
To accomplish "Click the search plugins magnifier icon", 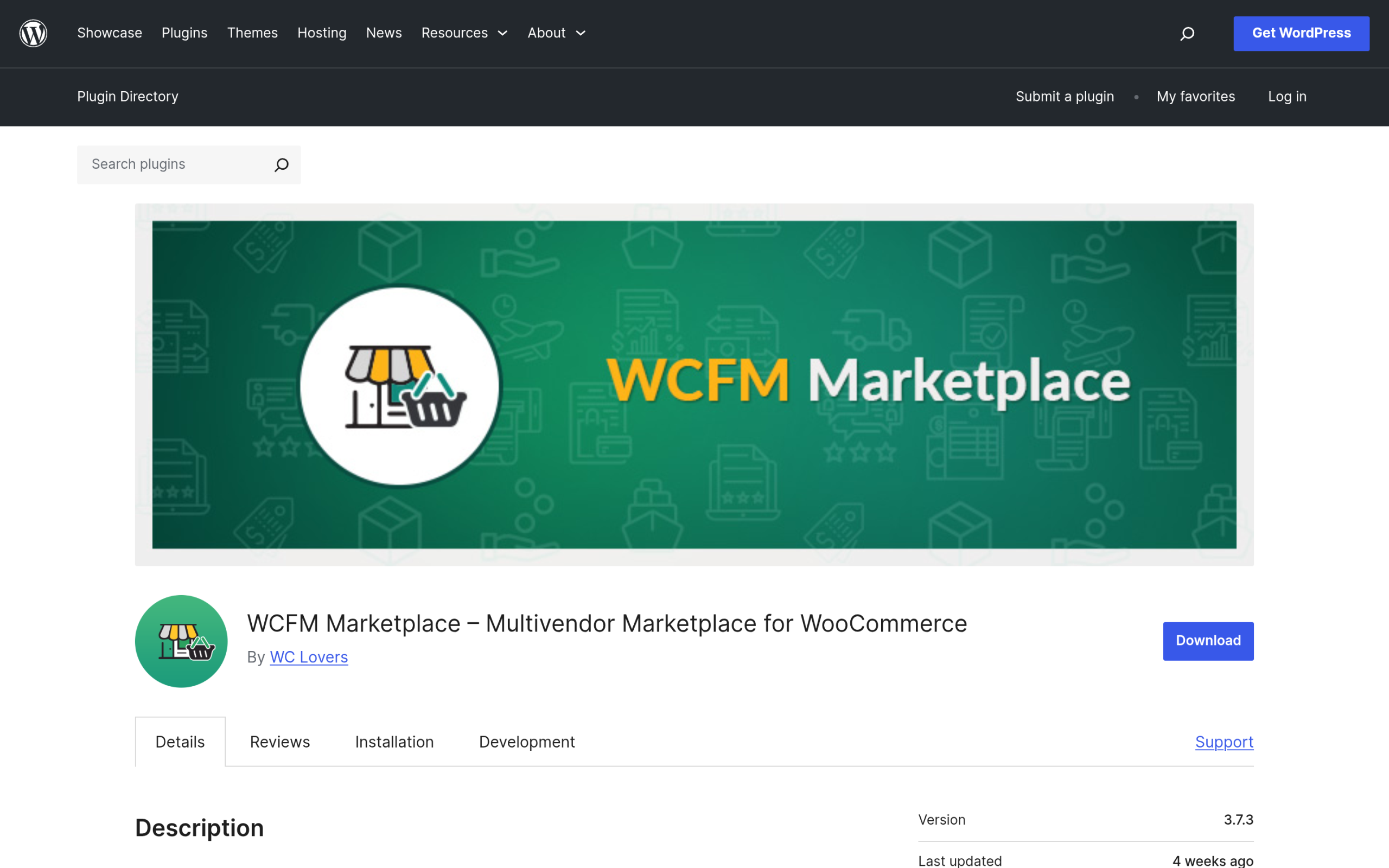I will pos(281,165).
